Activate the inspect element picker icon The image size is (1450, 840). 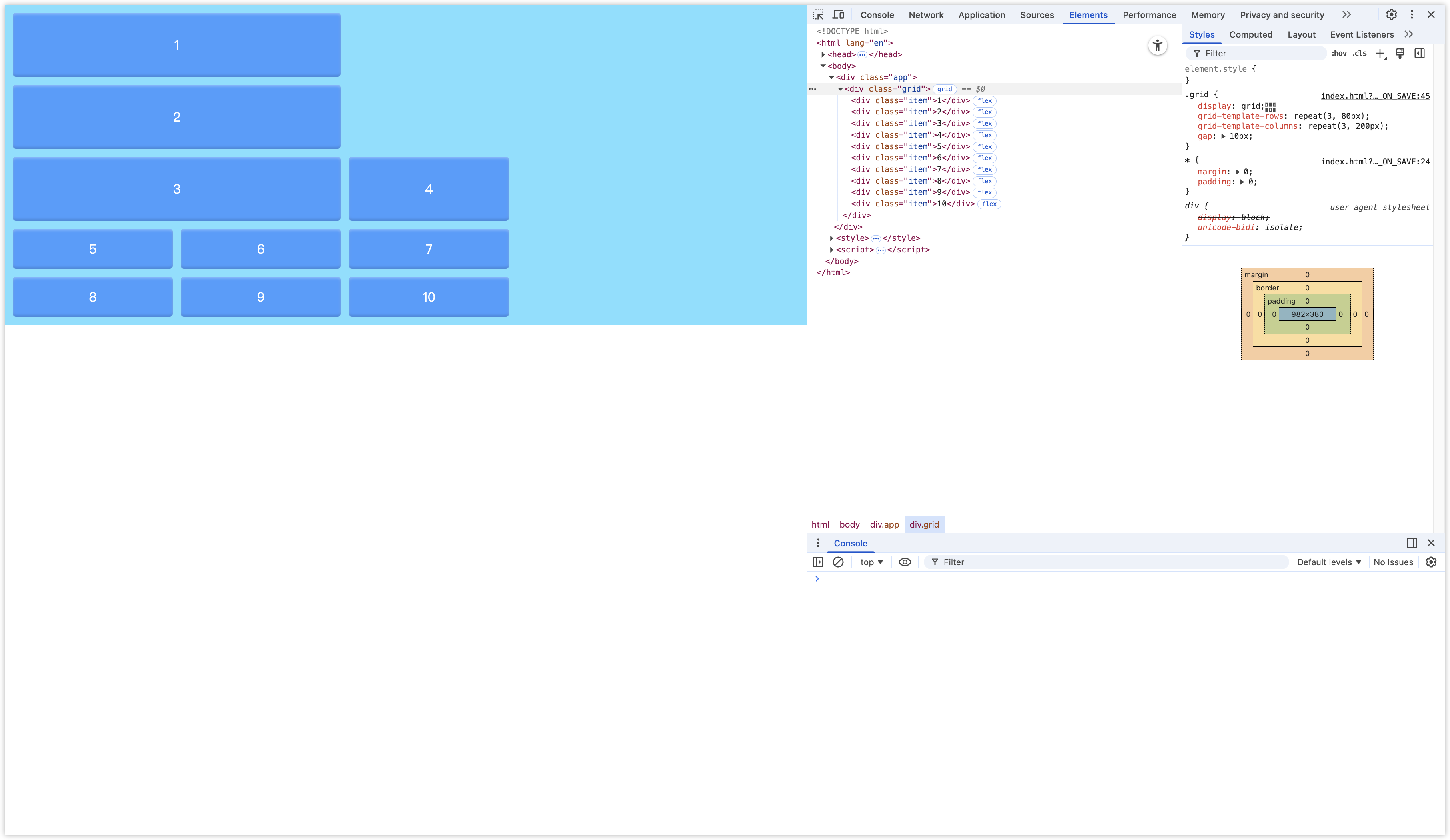[x=818, y=14]
